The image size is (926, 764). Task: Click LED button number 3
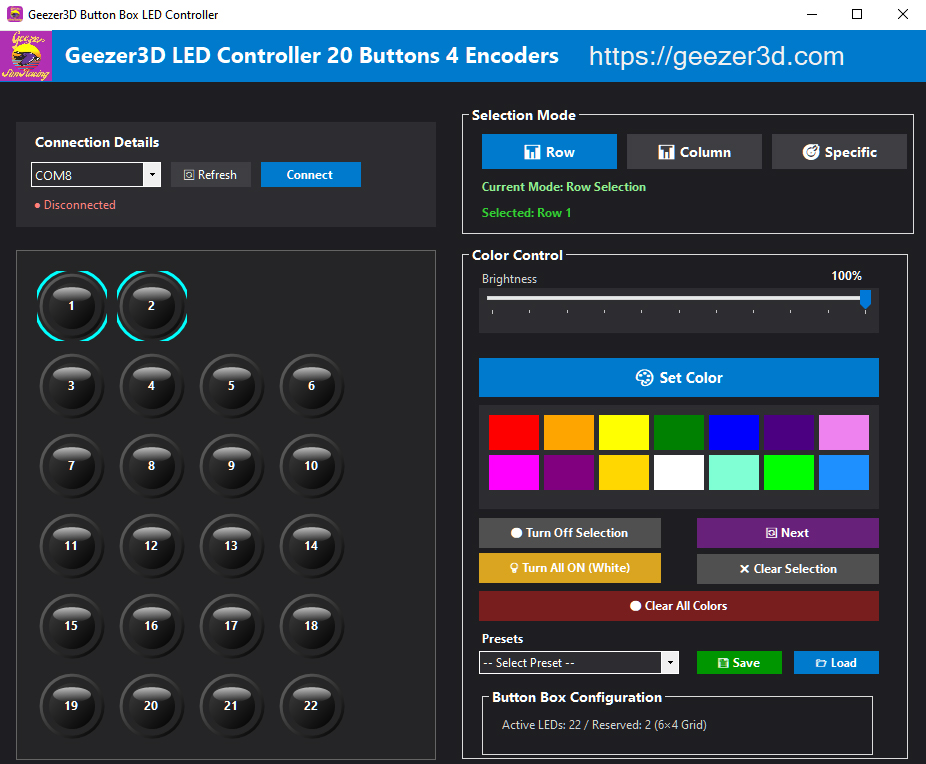71,386
